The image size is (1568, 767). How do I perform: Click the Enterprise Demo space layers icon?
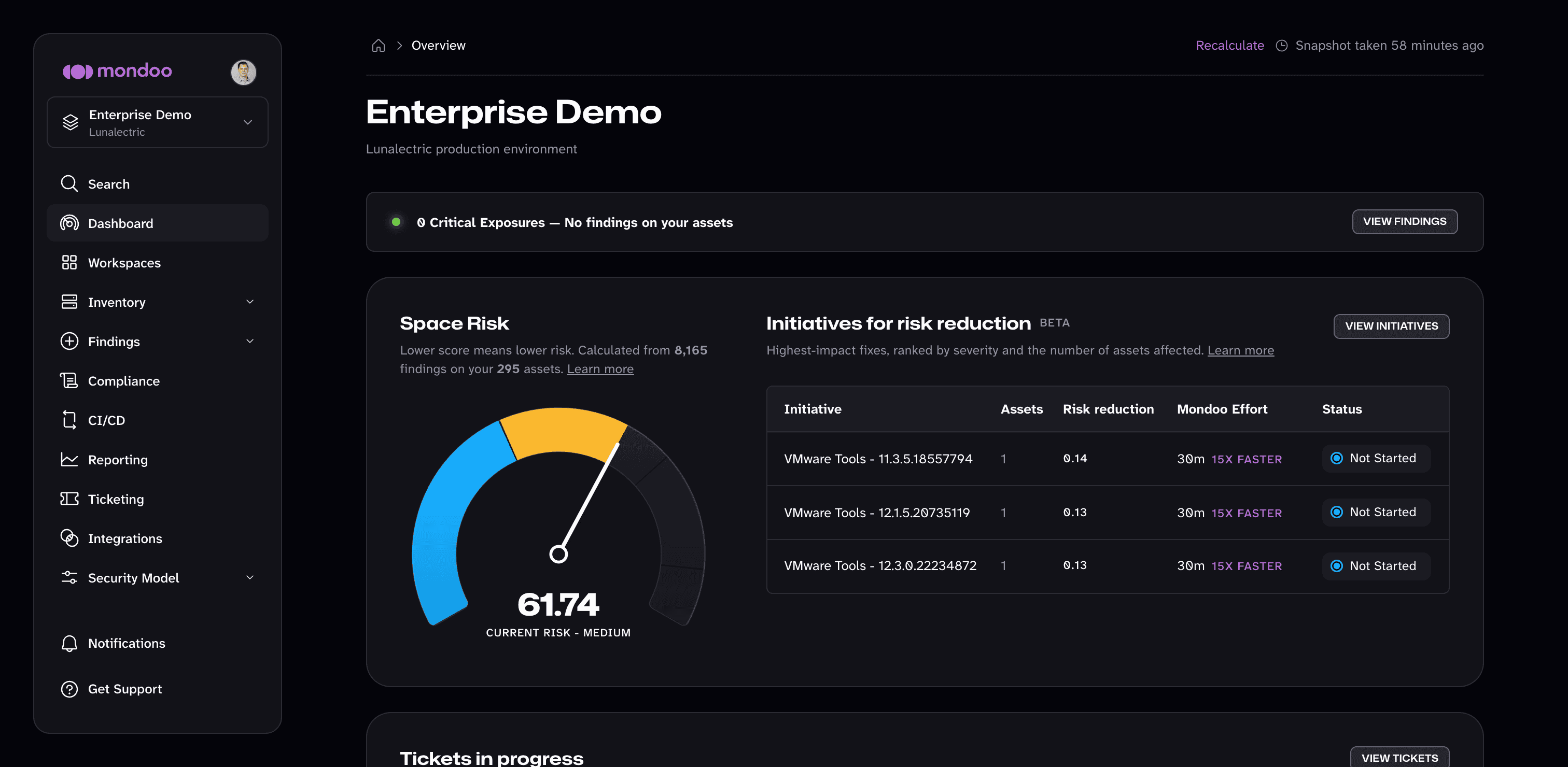(71, 122)
